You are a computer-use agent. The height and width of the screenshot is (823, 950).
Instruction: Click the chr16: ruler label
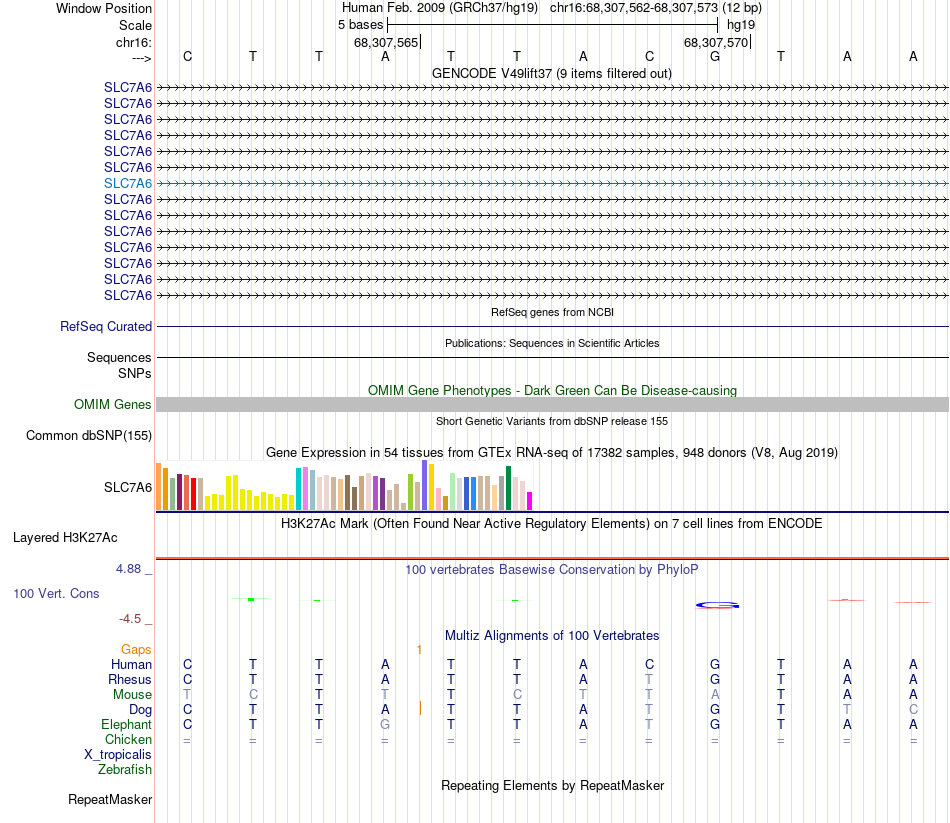pyautogui.click(x=134, y=42)
